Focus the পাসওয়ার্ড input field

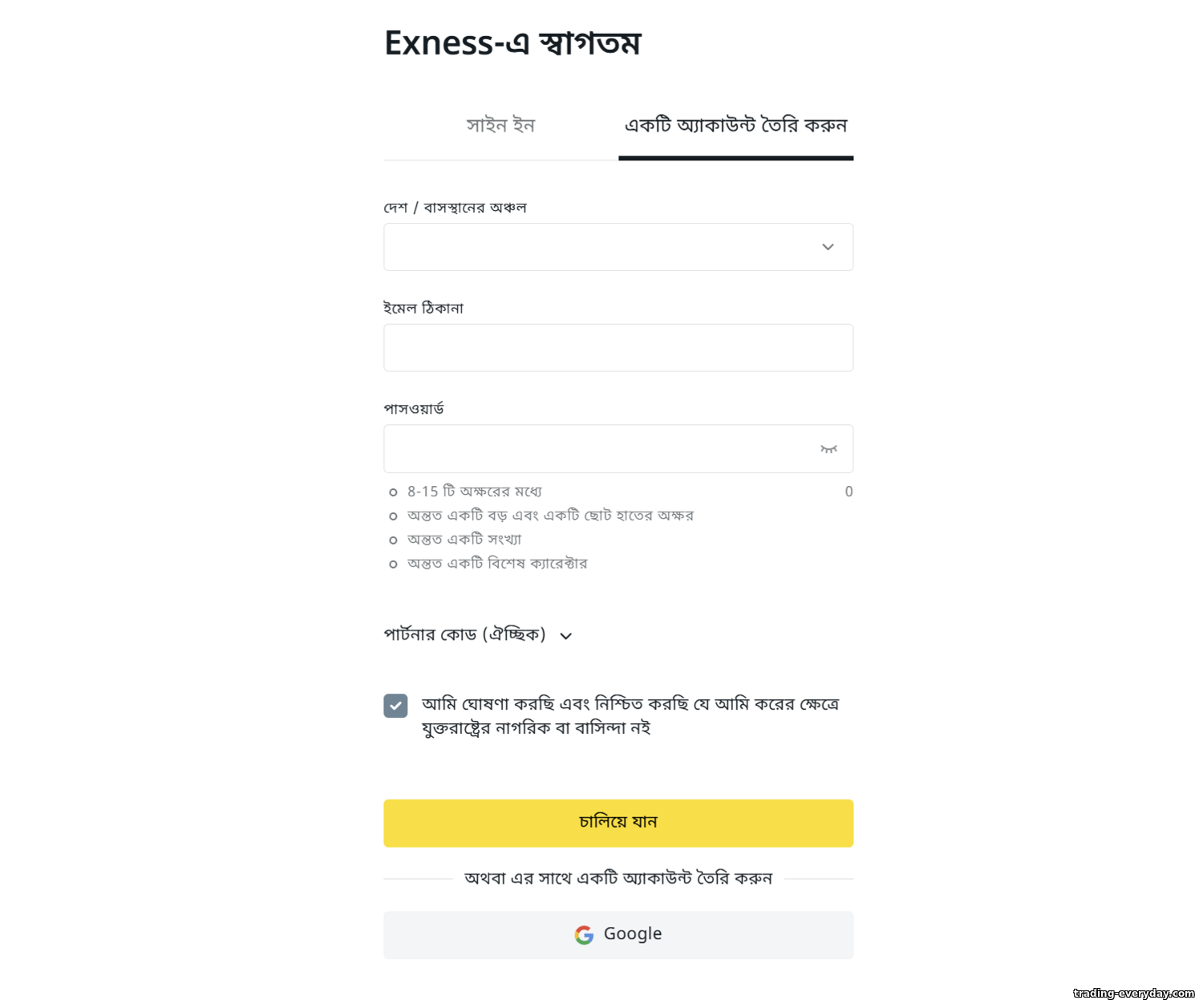point(618,449)
